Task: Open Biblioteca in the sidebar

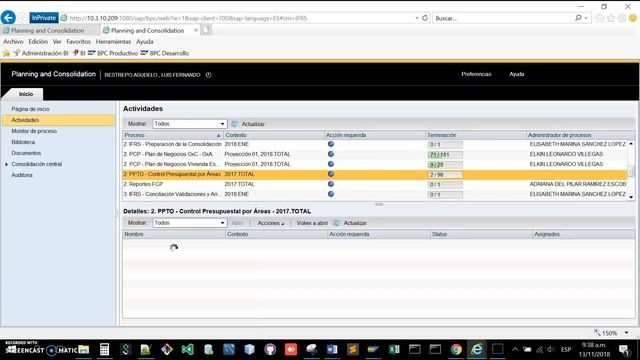Action: pyautogui.click(x=23, y=142)
